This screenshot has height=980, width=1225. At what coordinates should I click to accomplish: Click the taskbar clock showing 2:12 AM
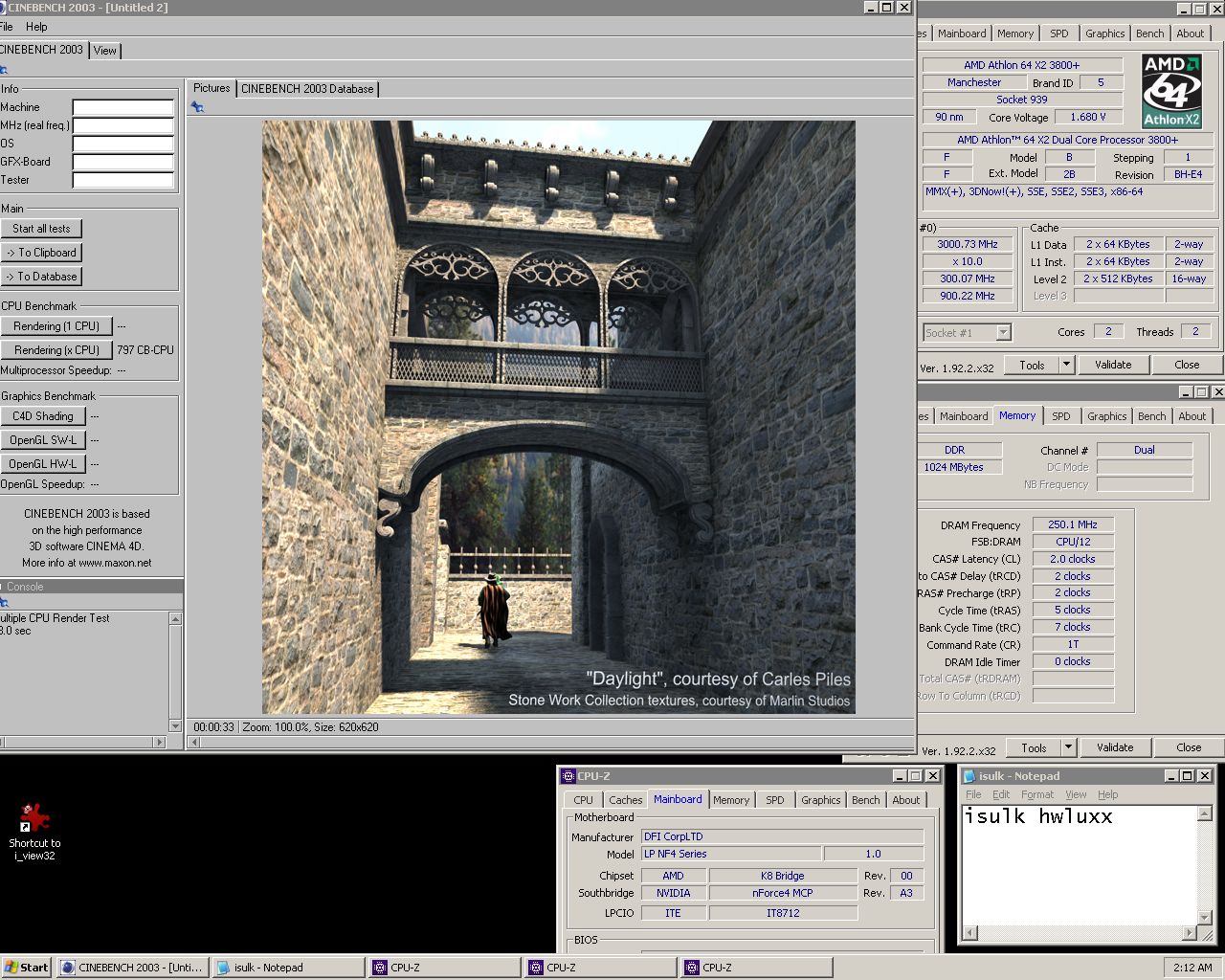(x=1192, y=968)
